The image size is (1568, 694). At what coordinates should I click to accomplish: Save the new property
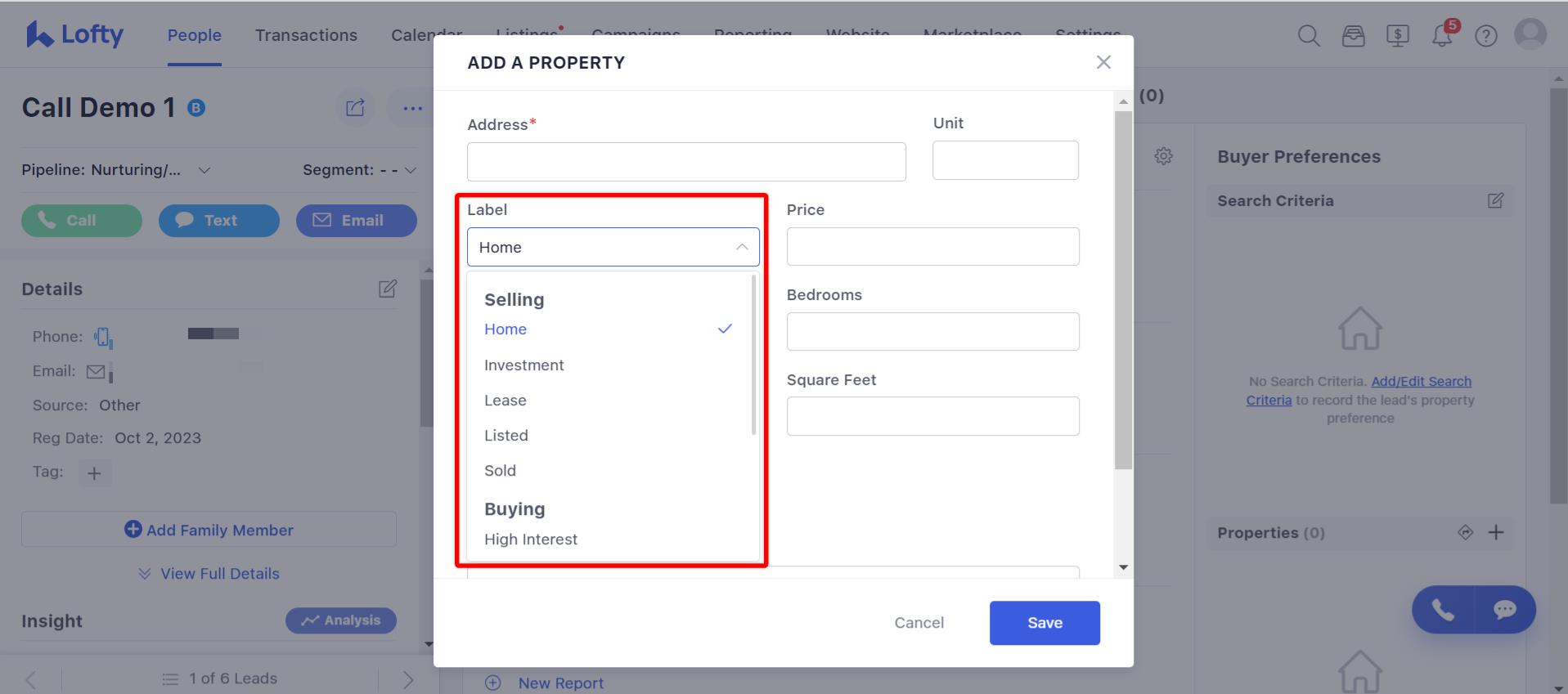pyautogui.click(x=1045, y=623)
